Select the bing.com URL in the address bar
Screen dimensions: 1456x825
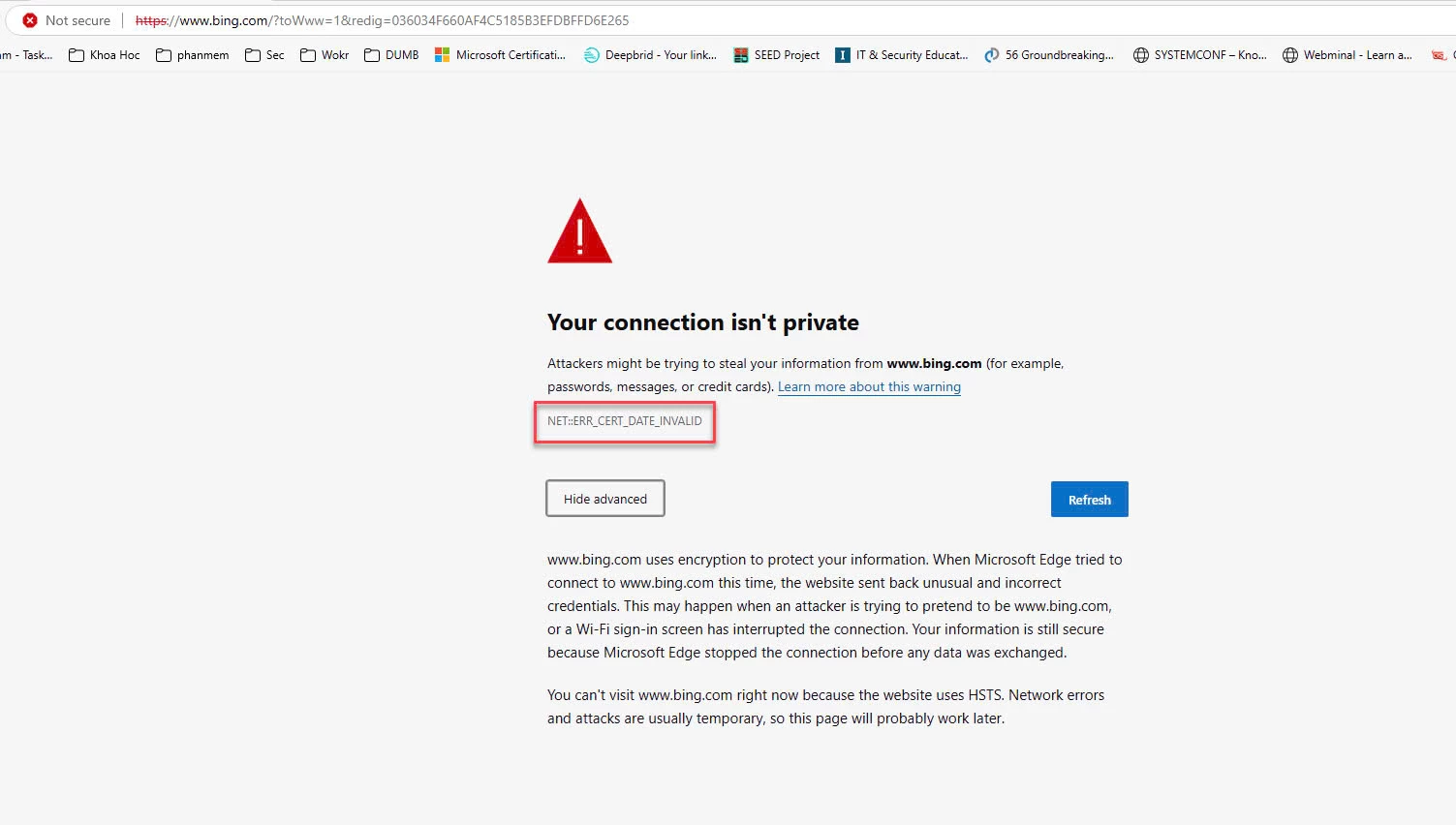[x=382, y=20]
